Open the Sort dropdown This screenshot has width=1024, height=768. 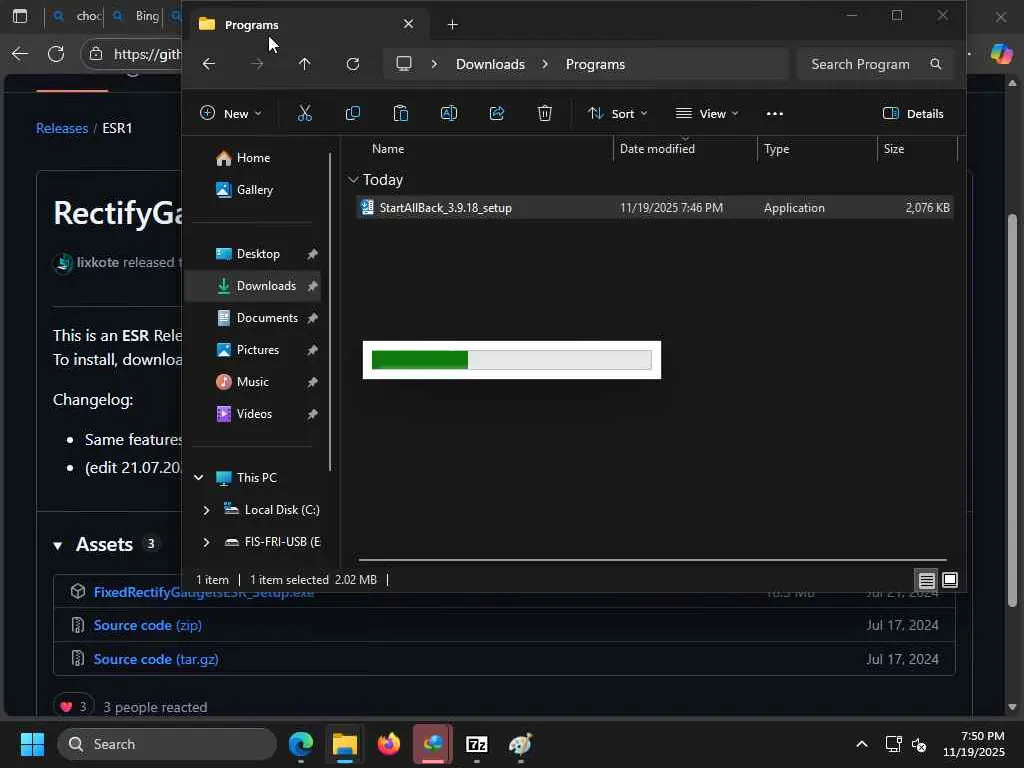pos(617,114)
